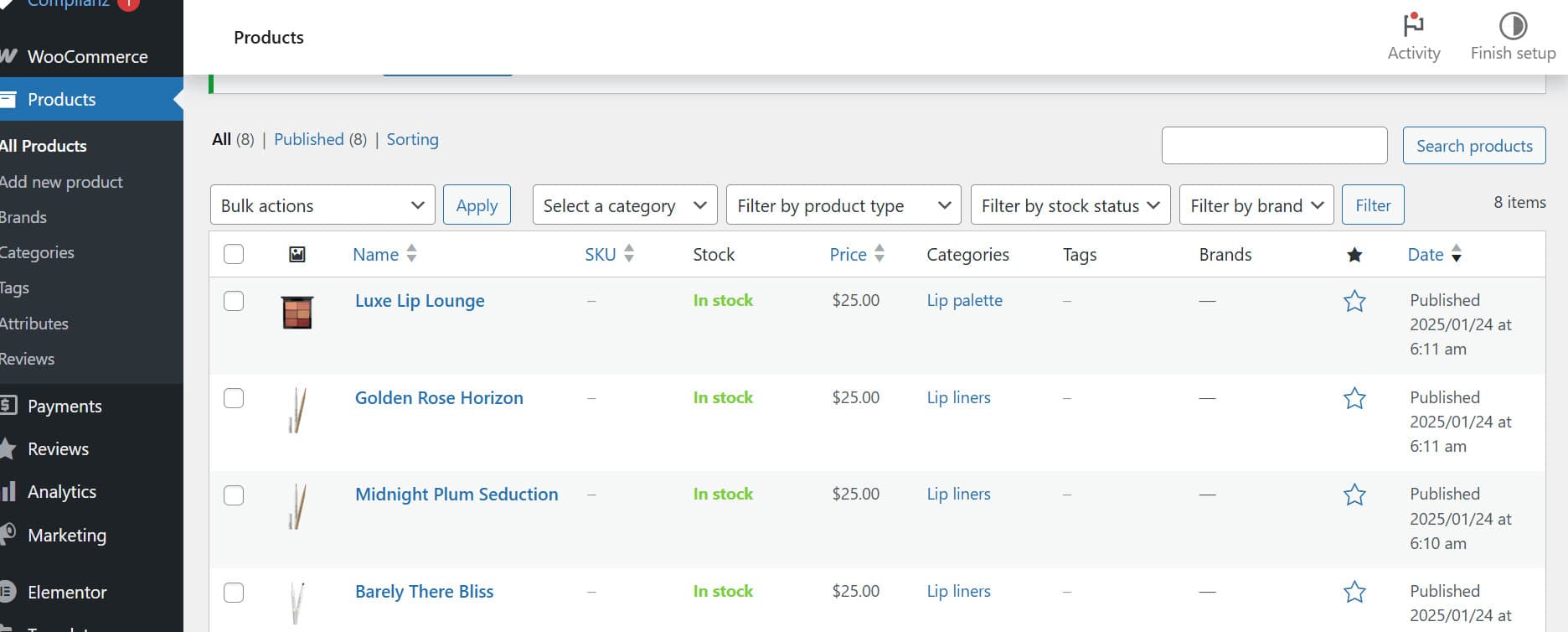
Task: Check the Luxe Lip Lounge row checkbox
Action: click(234, 301)
